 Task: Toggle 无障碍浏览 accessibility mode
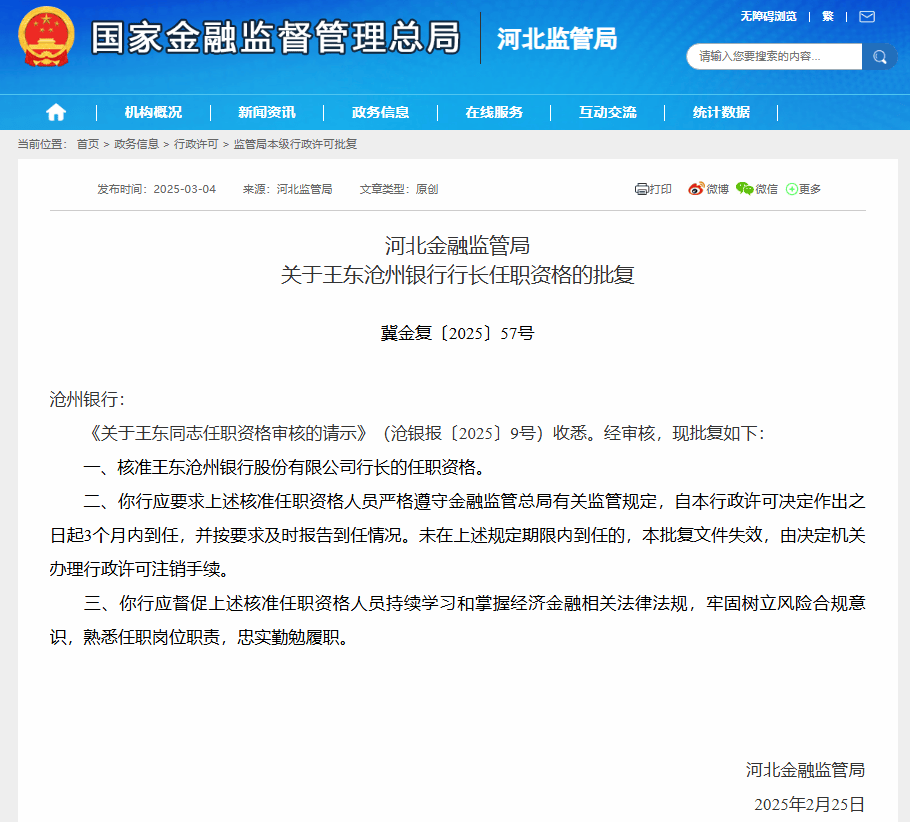click(768, 16)
